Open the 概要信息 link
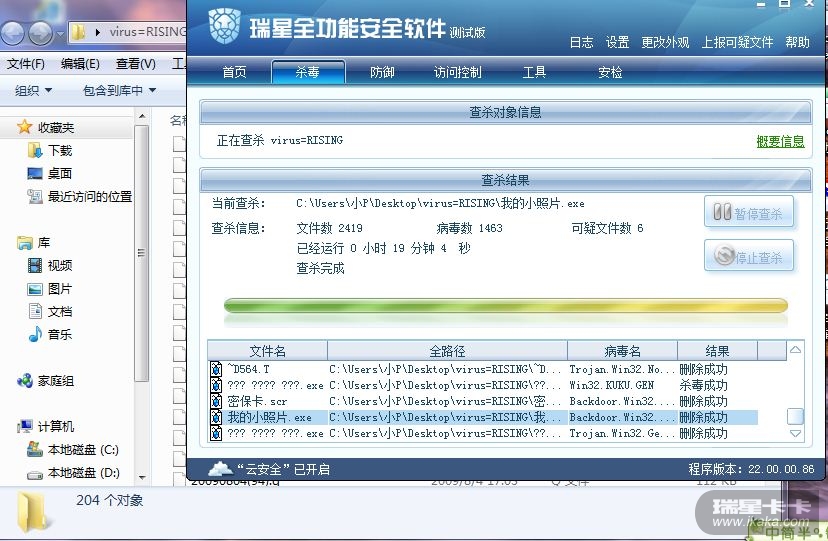This screenshot has height=541, width=828. coord(780,141)
